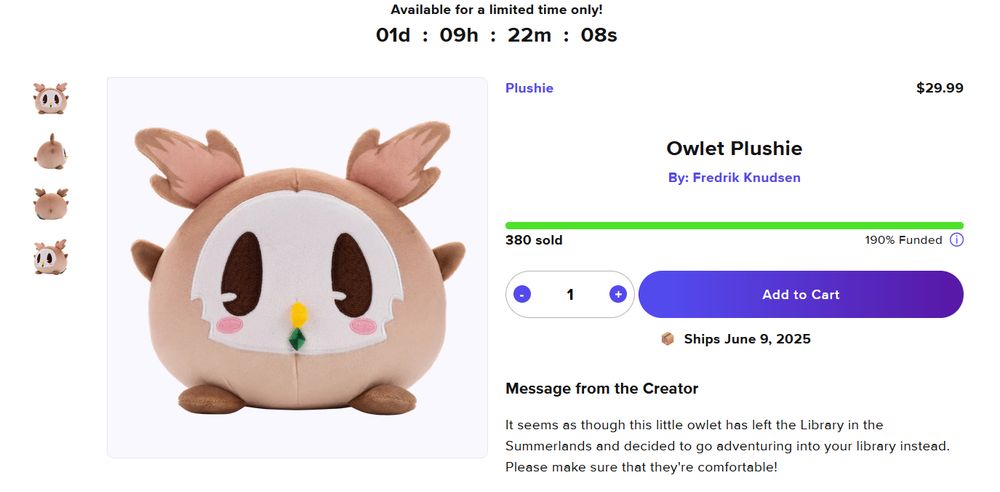This screenshot has width=1000, height=492.
Task: Click the quantity input field
Action: coord(570,294)
